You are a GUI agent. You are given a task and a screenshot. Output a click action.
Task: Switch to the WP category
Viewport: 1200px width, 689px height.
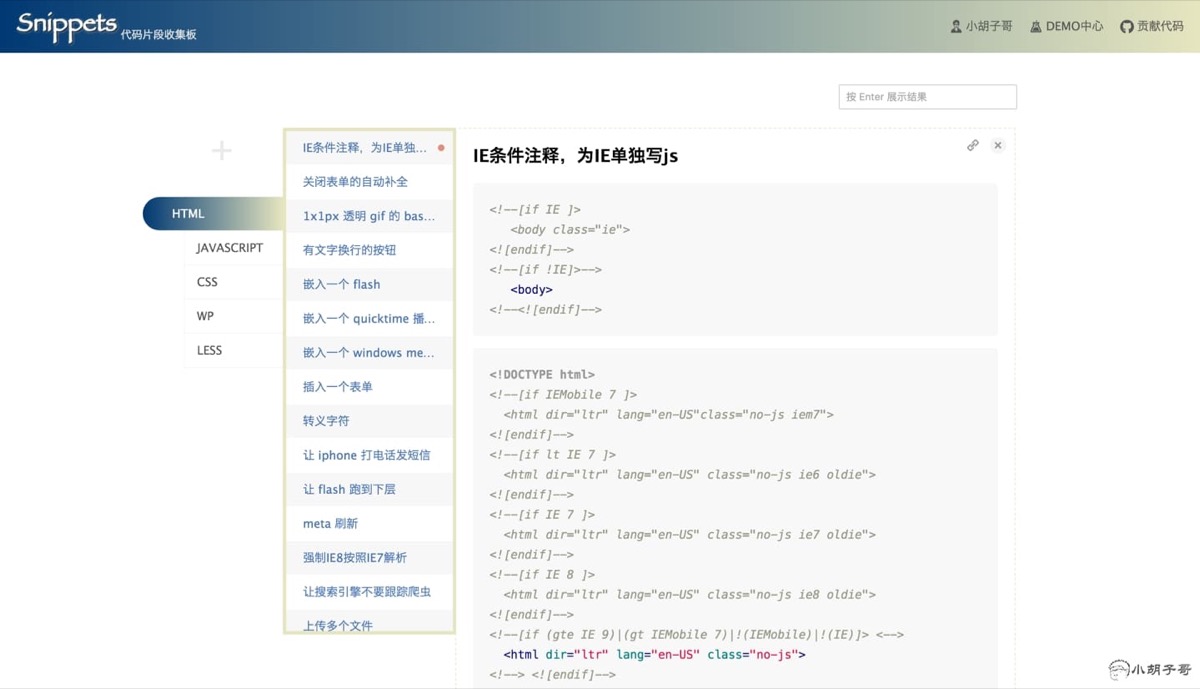tap(206, 316)
